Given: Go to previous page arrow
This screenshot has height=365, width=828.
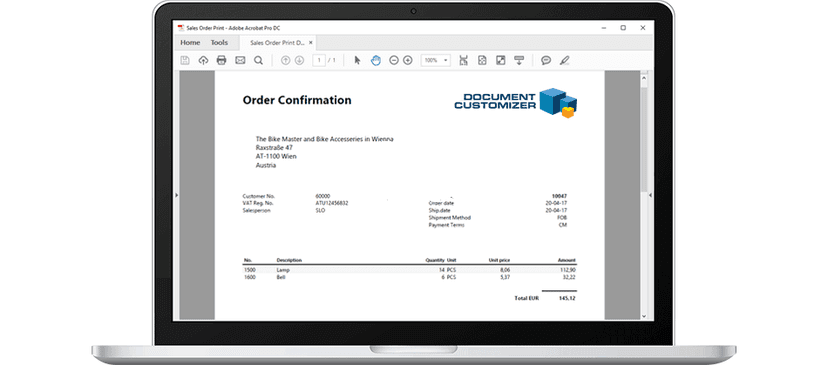Looking at the screenshot, I should (286, 60).
